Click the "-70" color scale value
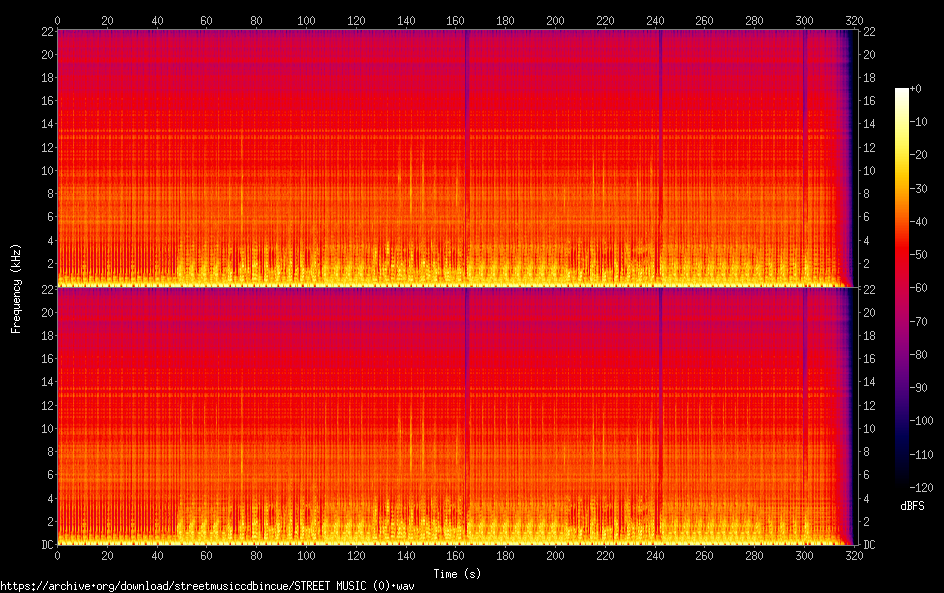 point(918,321)
